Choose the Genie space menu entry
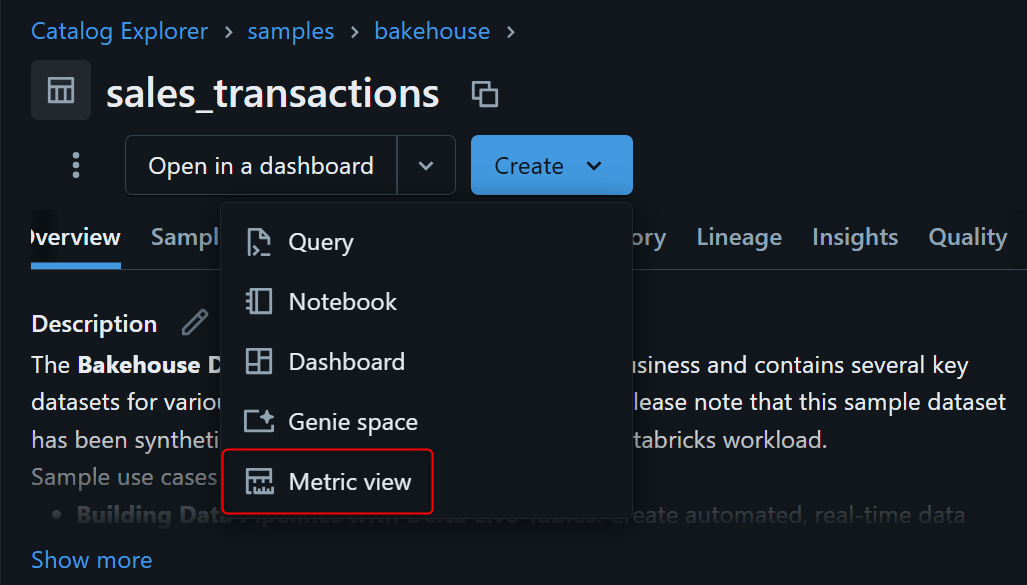This screenshot has width=1027, height=585. pos(353,422)
